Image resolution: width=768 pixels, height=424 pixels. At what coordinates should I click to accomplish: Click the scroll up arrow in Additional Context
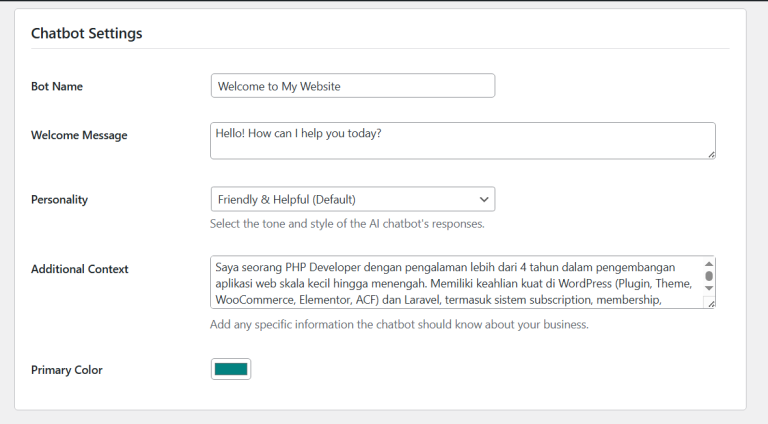click(709, 264)
